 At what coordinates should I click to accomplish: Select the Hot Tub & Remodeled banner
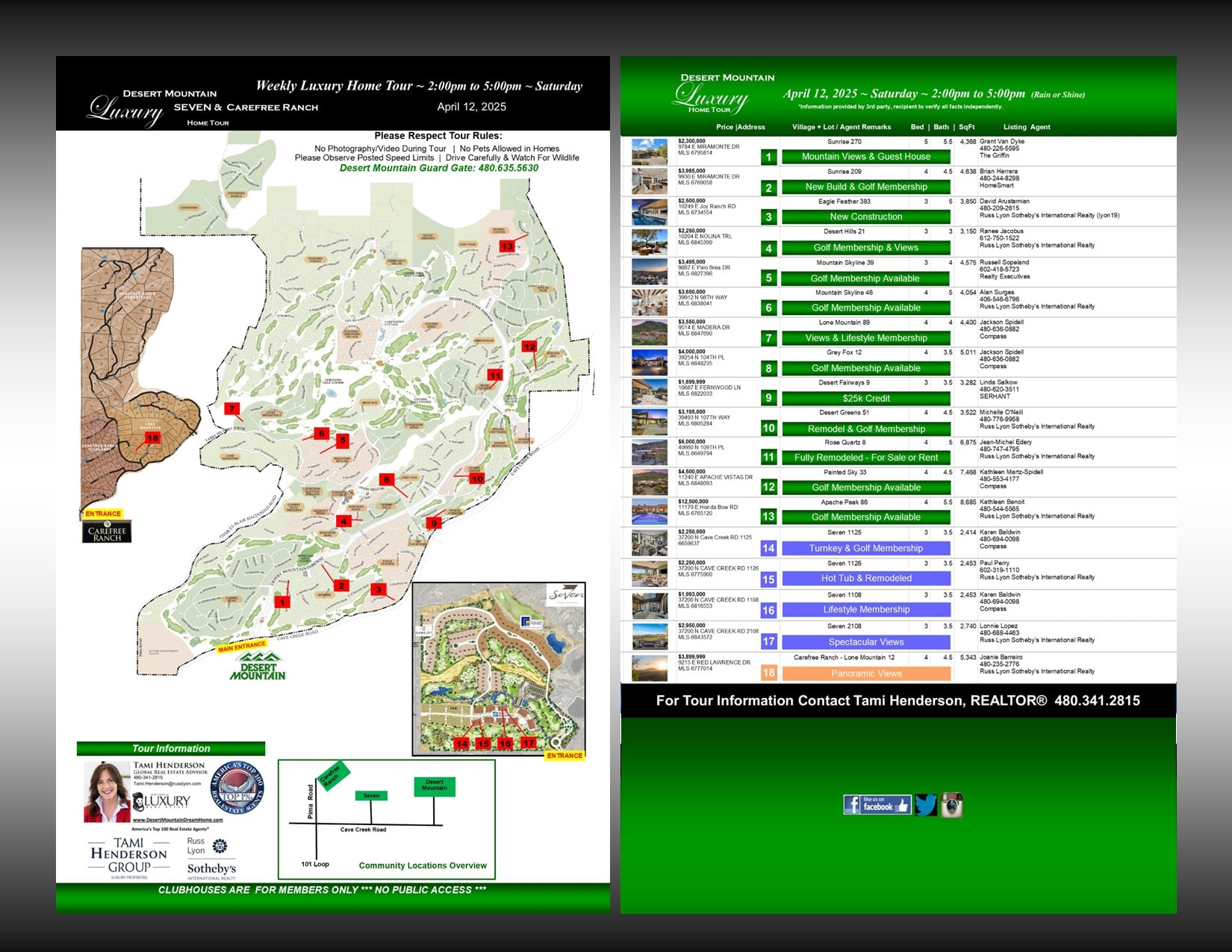(x=865, y=578)
